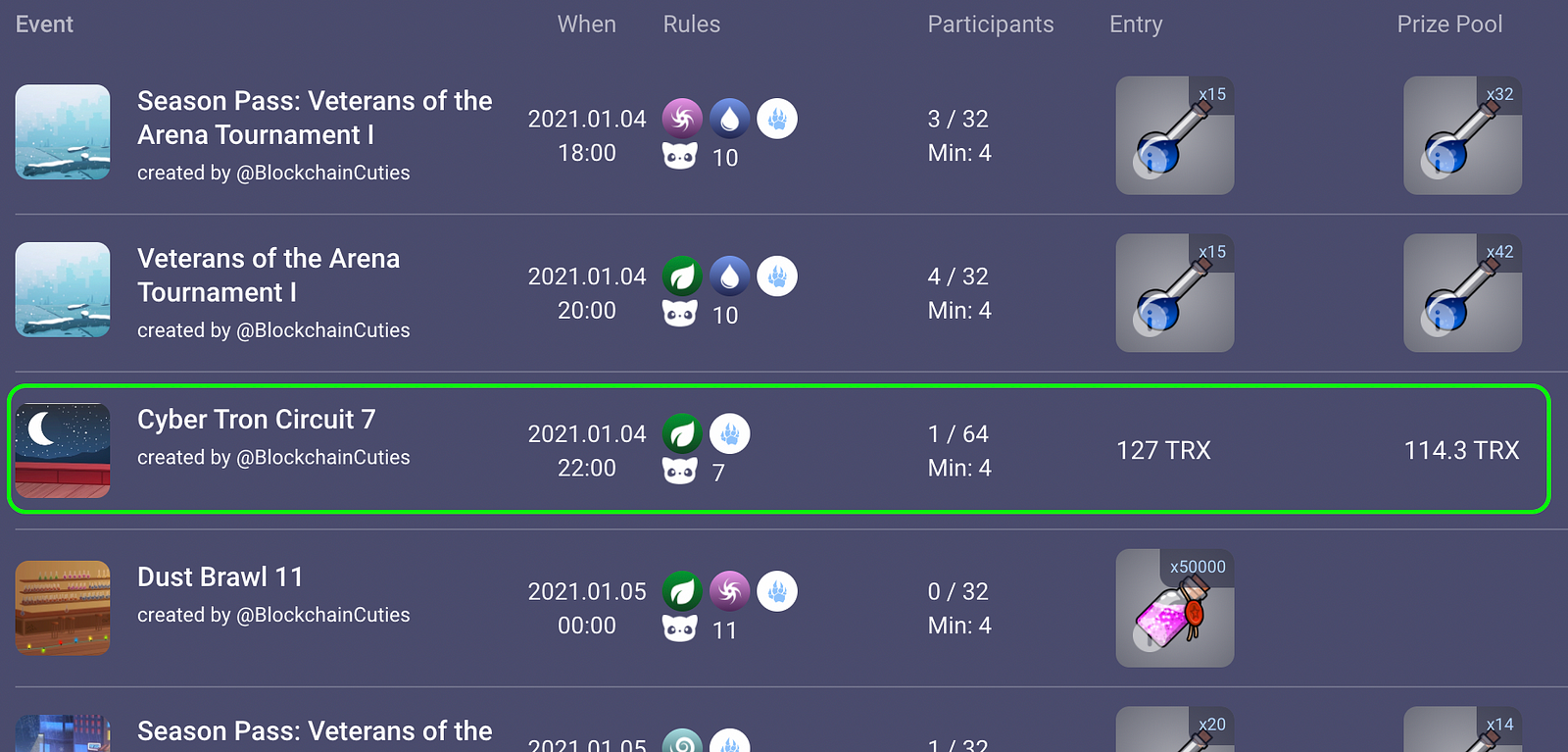Click the Participants column header

point(991,25)
